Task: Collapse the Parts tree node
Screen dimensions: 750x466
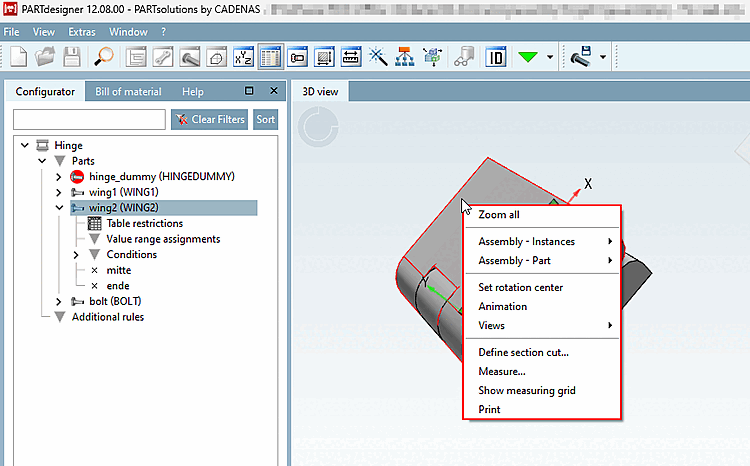Action: (x=42, y=161)
